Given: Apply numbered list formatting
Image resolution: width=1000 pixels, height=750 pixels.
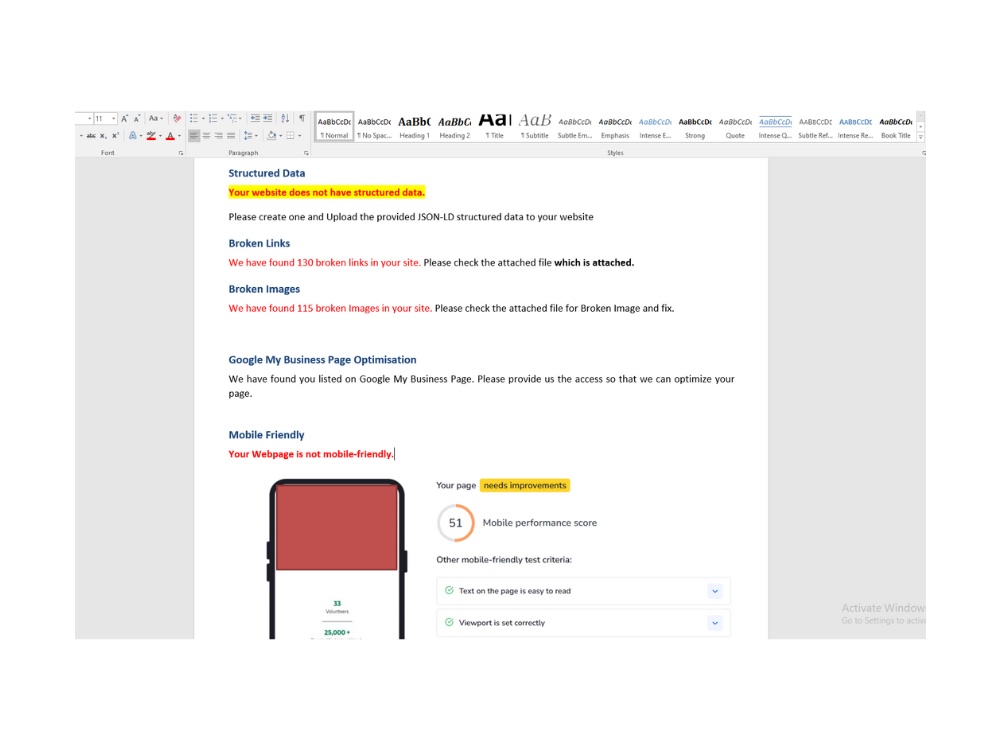Looking at the screenshot, I should (x=213, y=119).
